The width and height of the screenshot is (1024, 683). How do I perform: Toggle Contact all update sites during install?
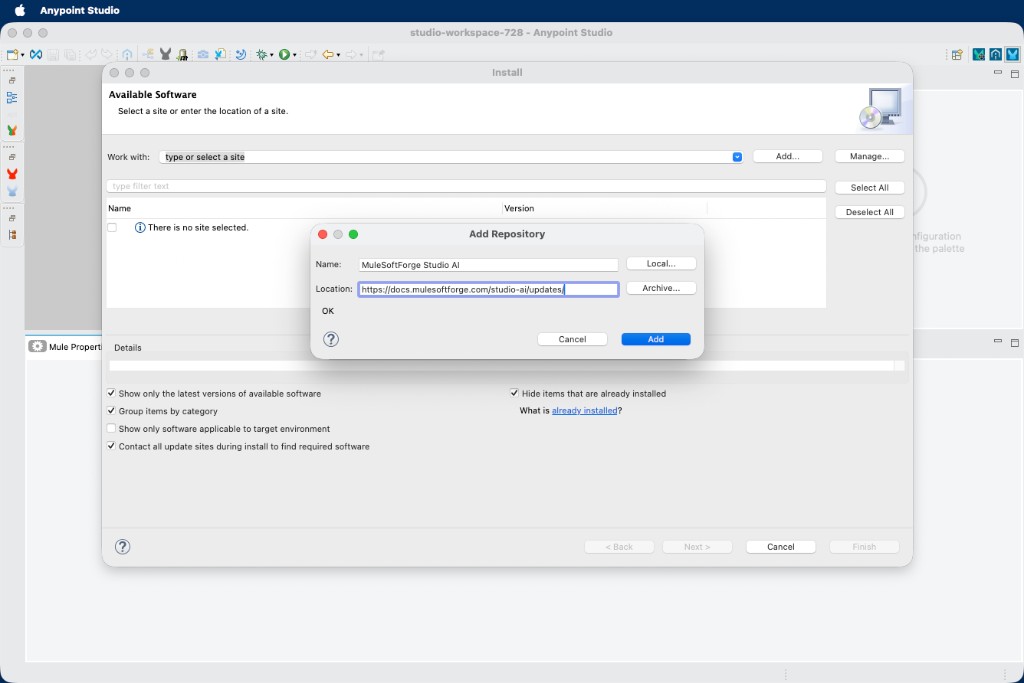click(111, 446)
